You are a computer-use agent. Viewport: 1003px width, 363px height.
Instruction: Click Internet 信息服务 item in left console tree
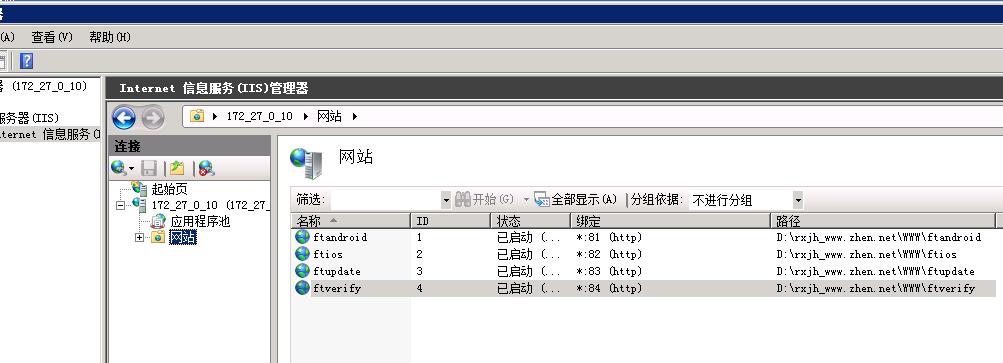51,134
